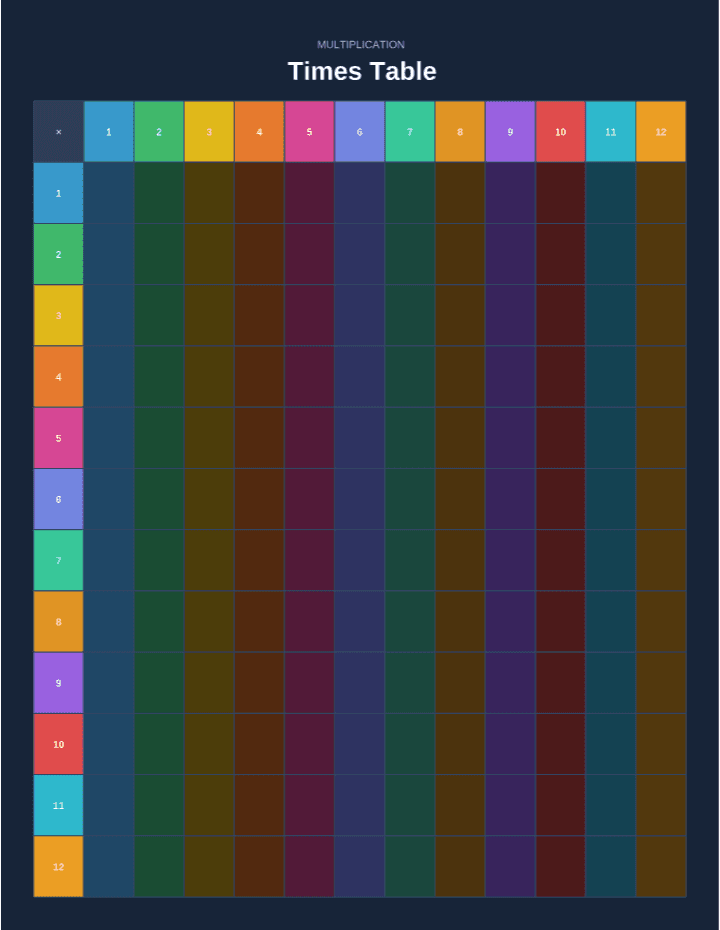Select the red column header 10
This screenshot has width=720, height=930.
pos(560,132)
